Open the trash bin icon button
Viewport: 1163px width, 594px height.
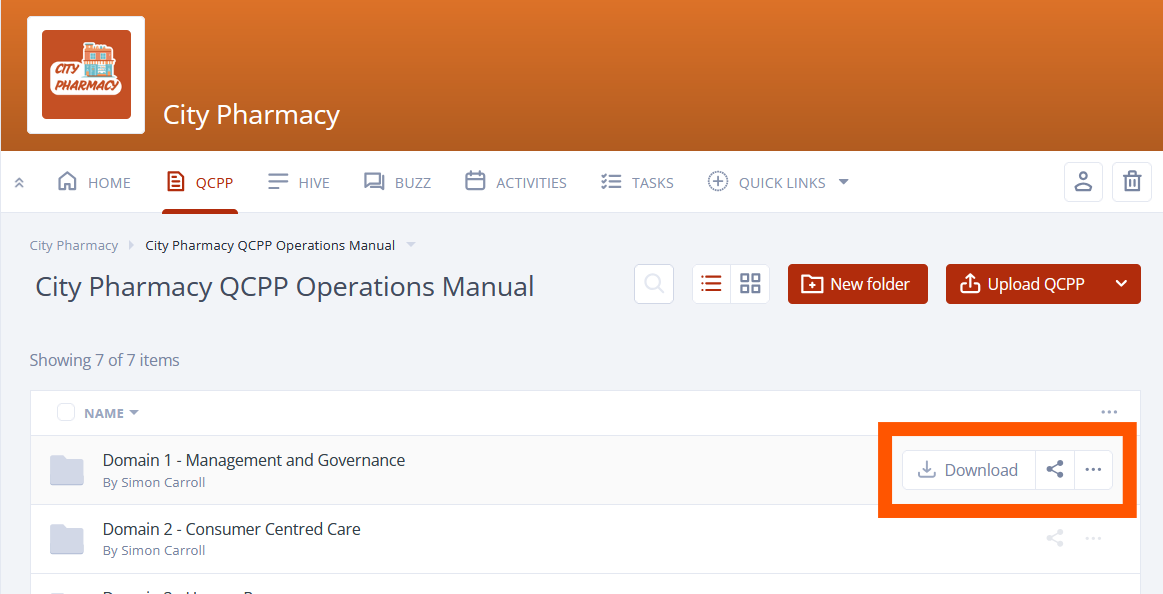point(1132,182)
